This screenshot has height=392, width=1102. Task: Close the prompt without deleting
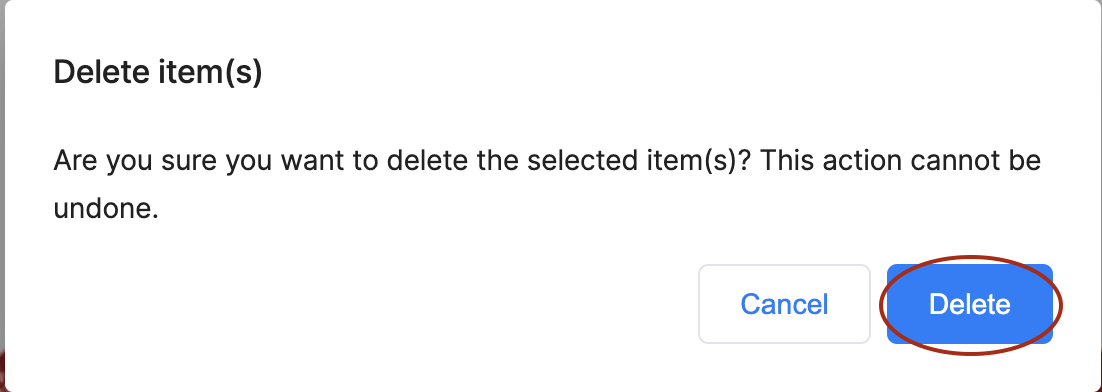(x=784, y=304)
